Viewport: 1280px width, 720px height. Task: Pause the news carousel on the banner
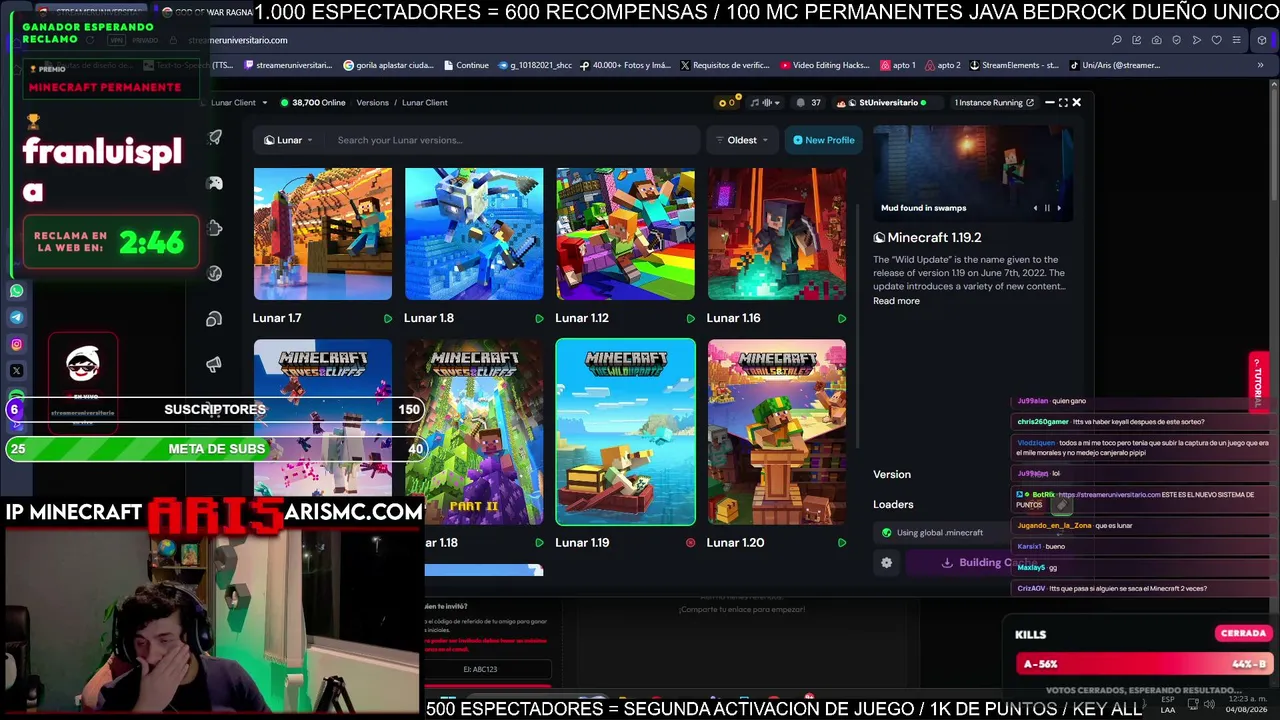pyautogui.click(x=1047, y=208)
